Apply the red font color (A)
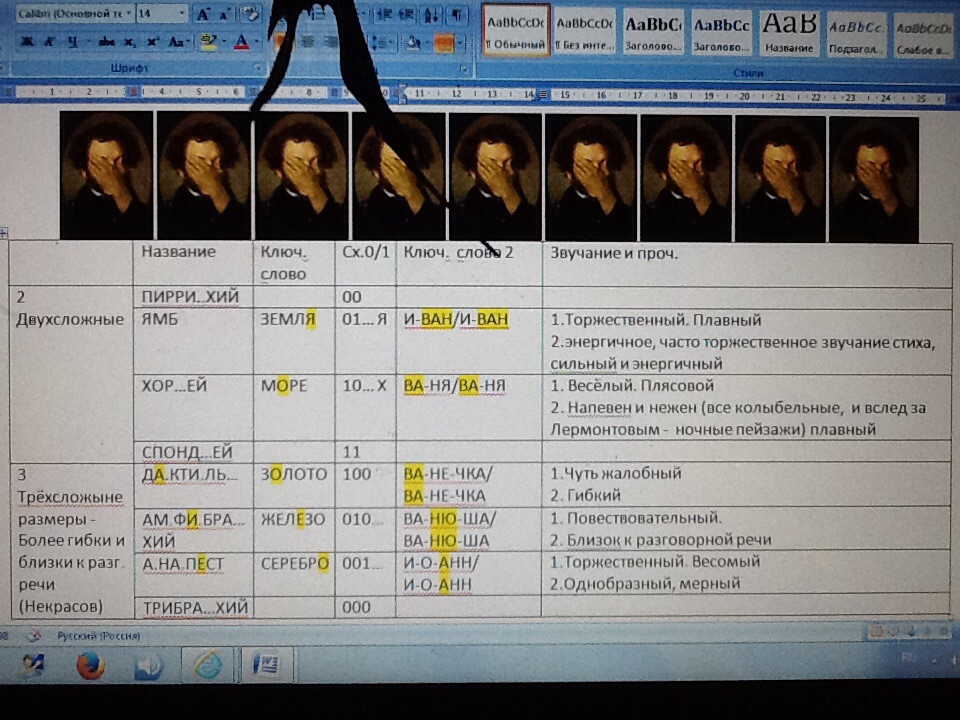Image resolution: width=960 pixels, height=720 pixels. [x=242, y=42]
